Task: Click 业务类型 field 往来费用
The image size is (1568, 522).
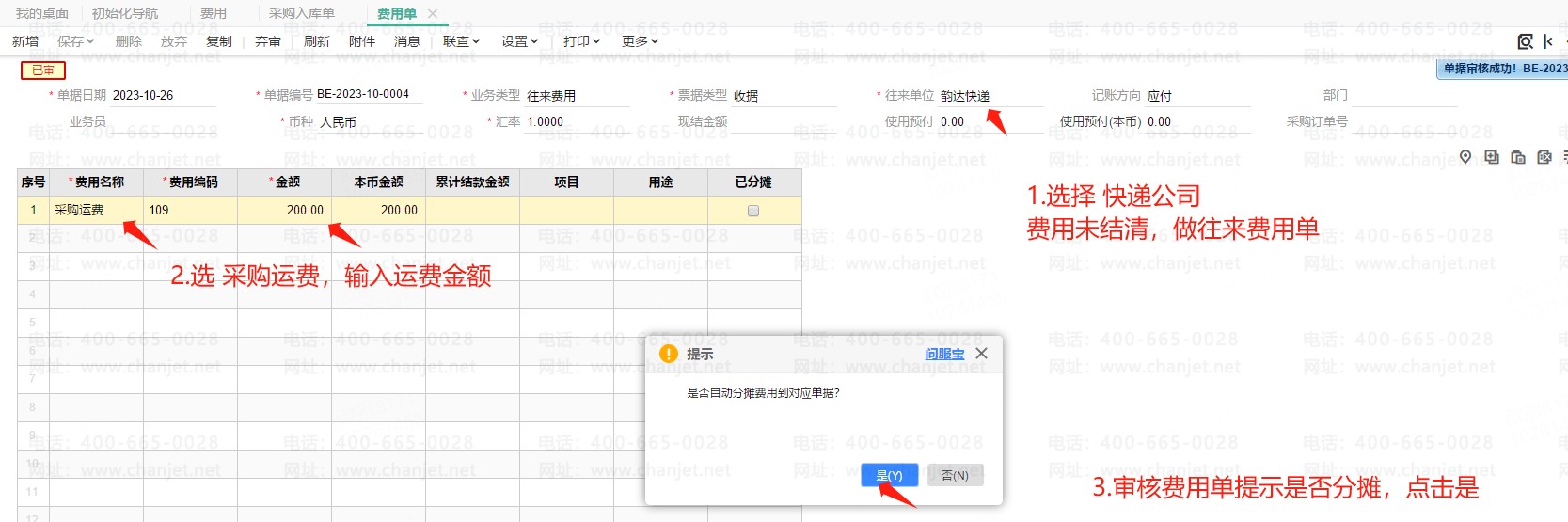Action: (x=577, y=96)
